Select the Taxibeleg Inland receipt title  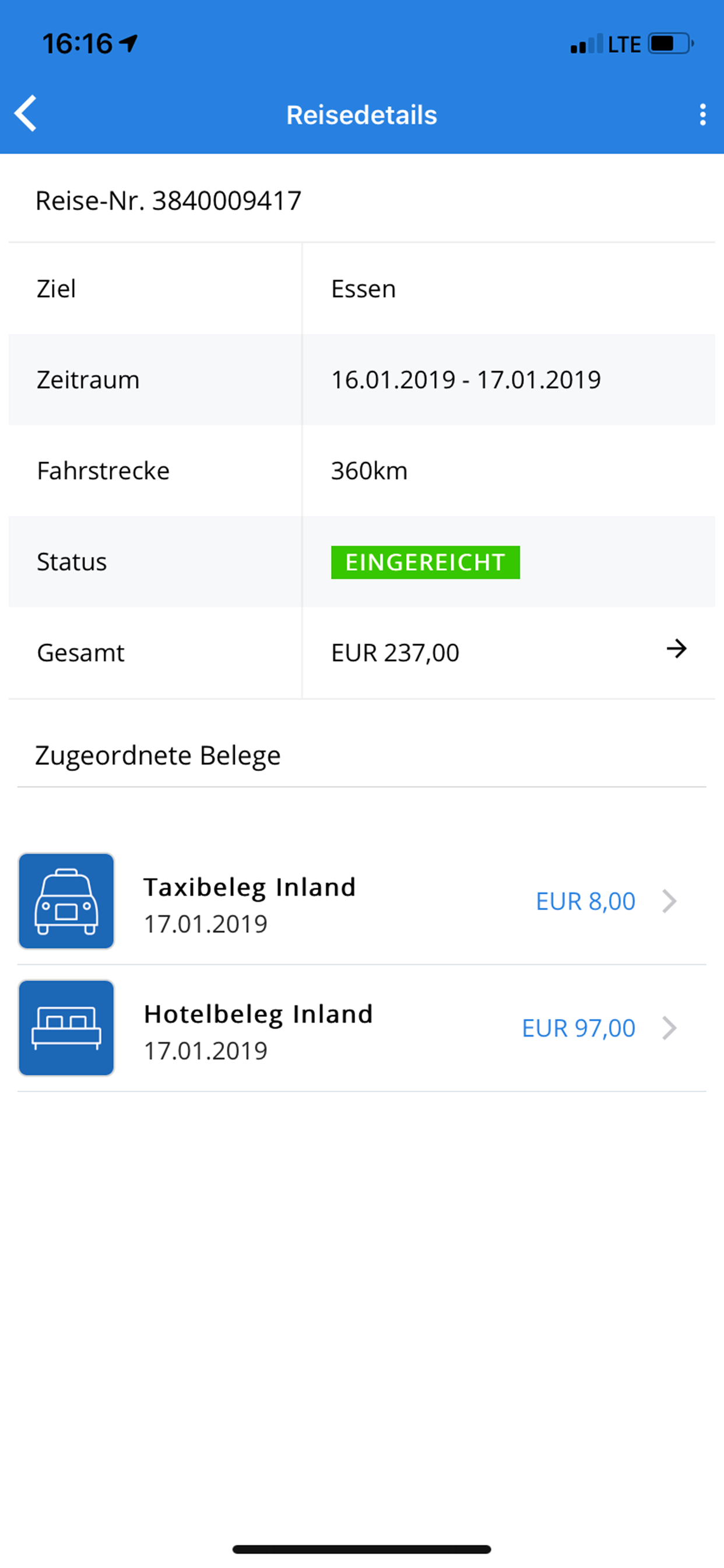click(x=249, y=887)
